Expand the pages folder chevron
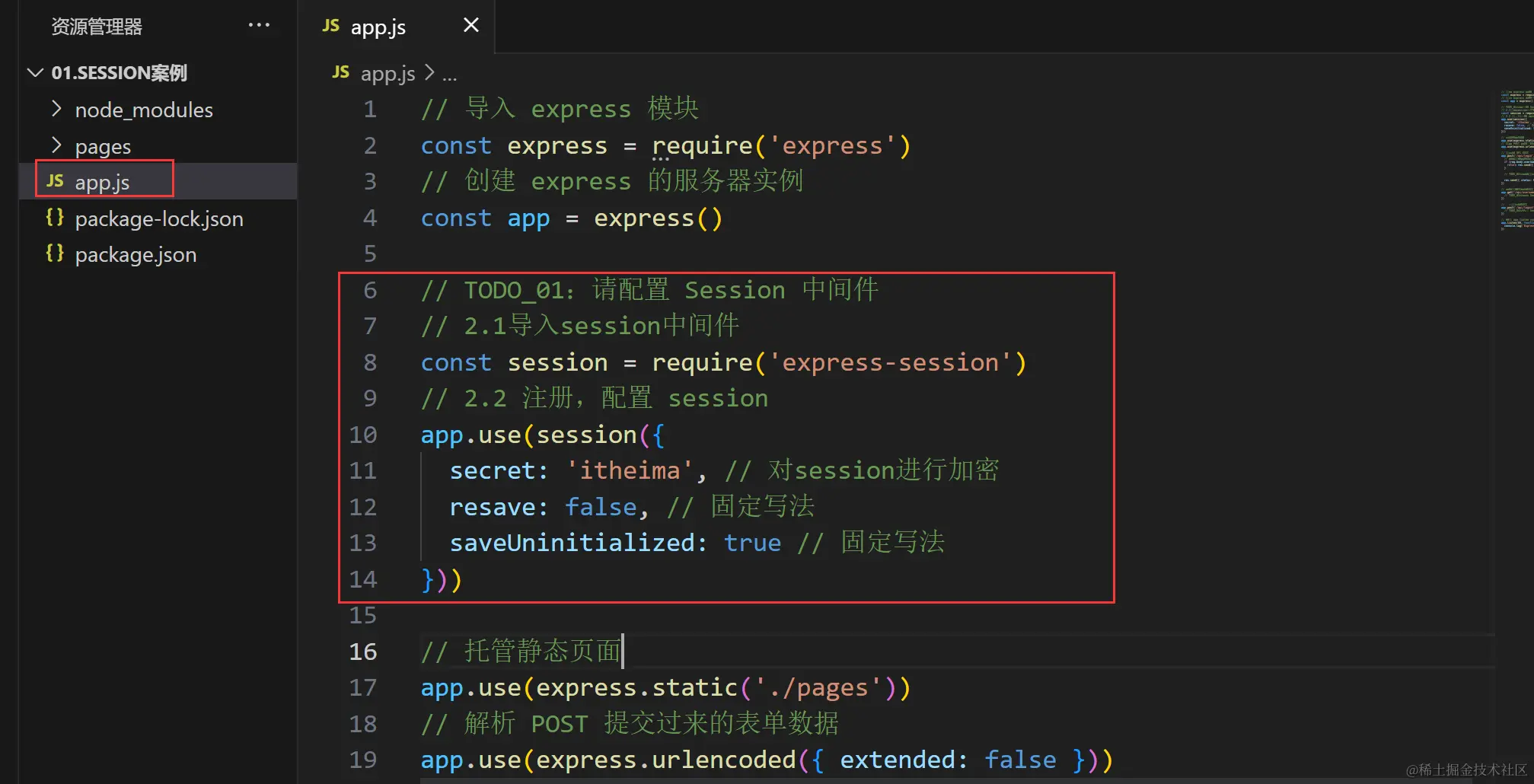Viewport: 1534px width, 784px height. (56, 145)
